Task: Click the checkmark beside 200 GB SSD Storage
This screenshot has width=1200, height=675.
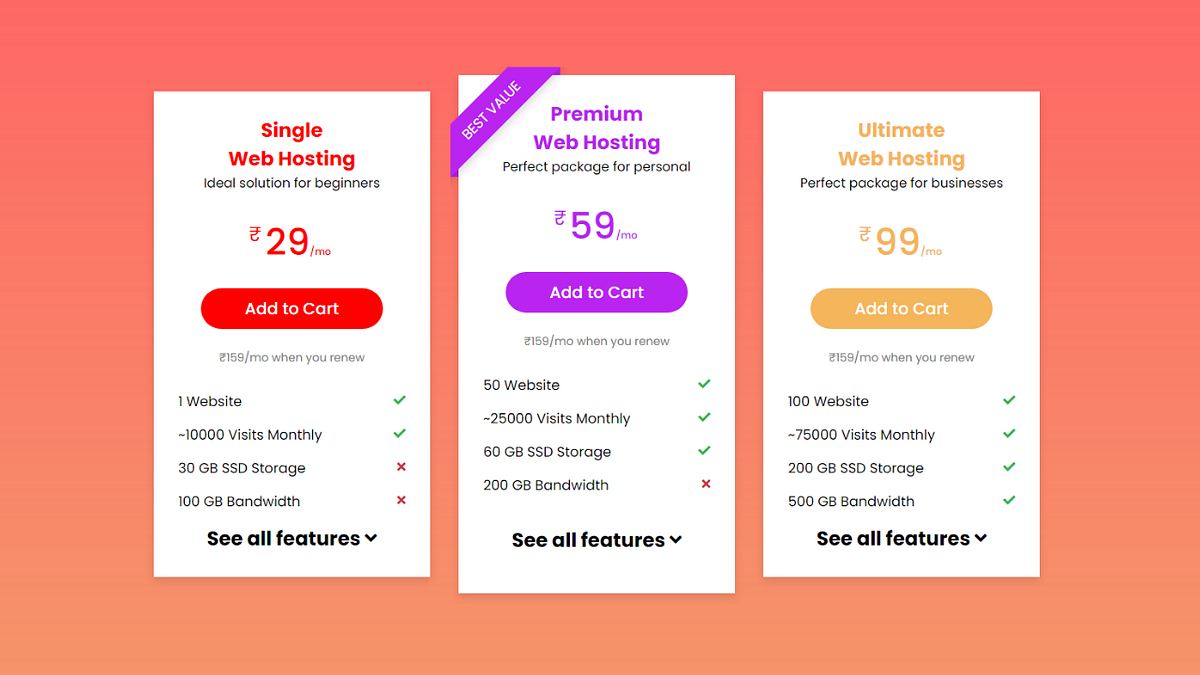Action: (x=1009, y=467)
